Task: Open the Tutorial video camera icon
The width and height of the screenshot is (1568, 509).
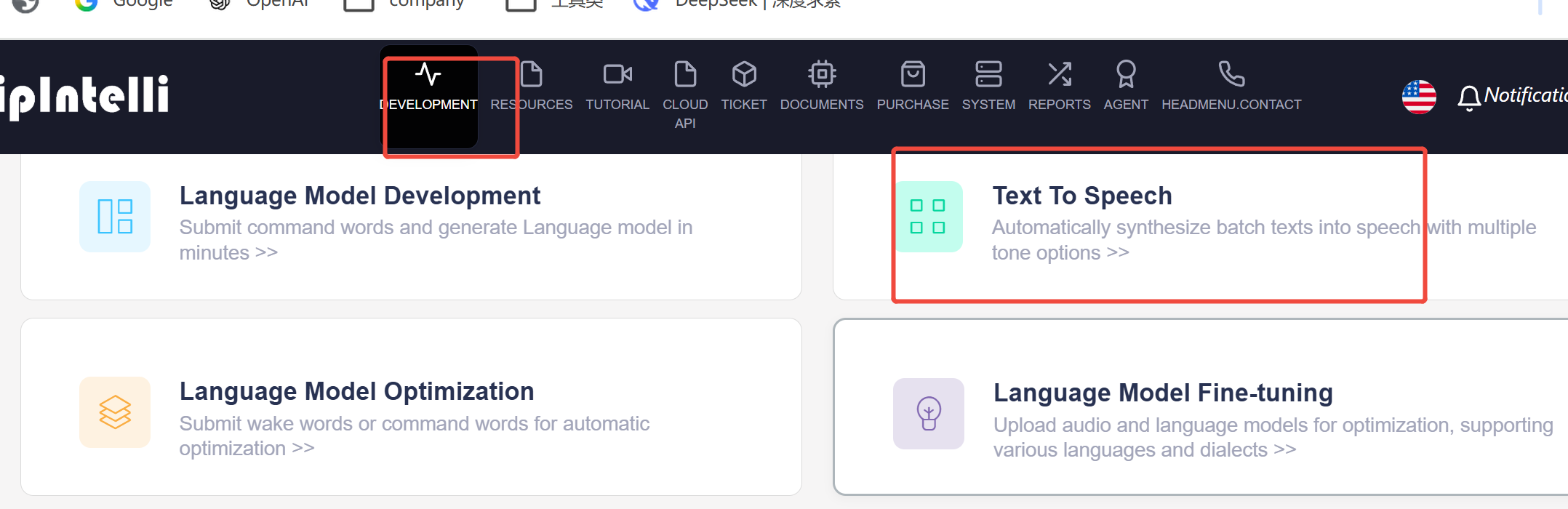Action: [617, 74]
